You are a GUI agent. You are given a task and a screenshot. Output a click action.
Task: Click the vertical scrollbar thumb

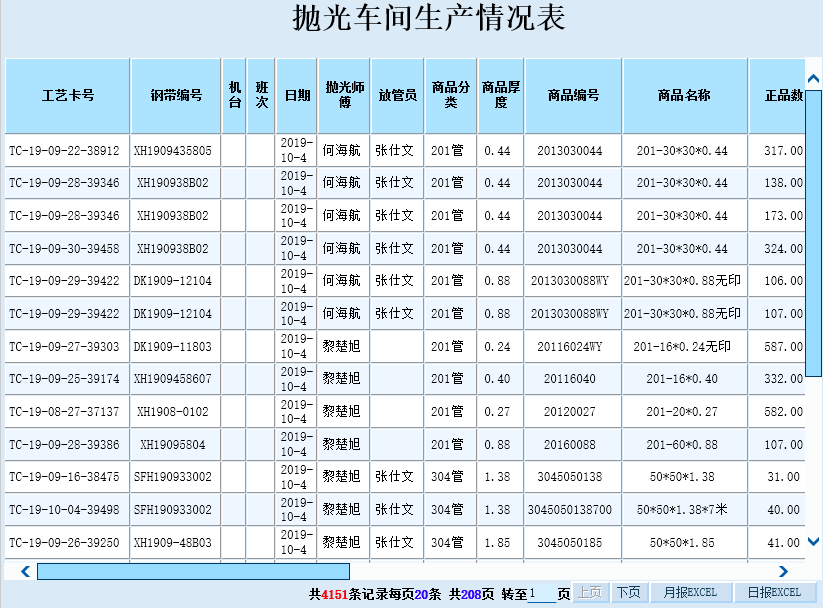click(813, 230)
